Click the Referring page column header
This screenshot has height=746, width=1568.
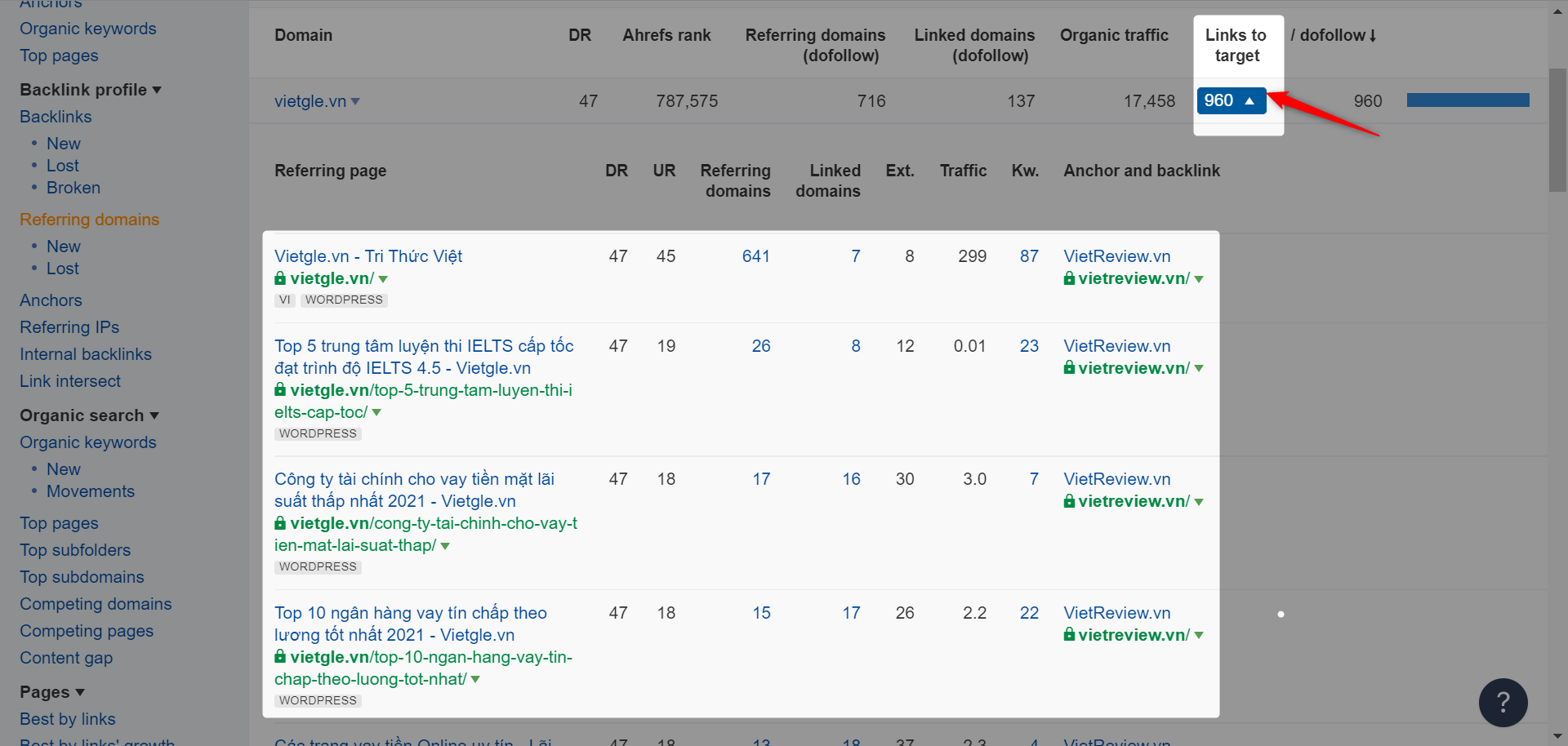coord(330,171)
